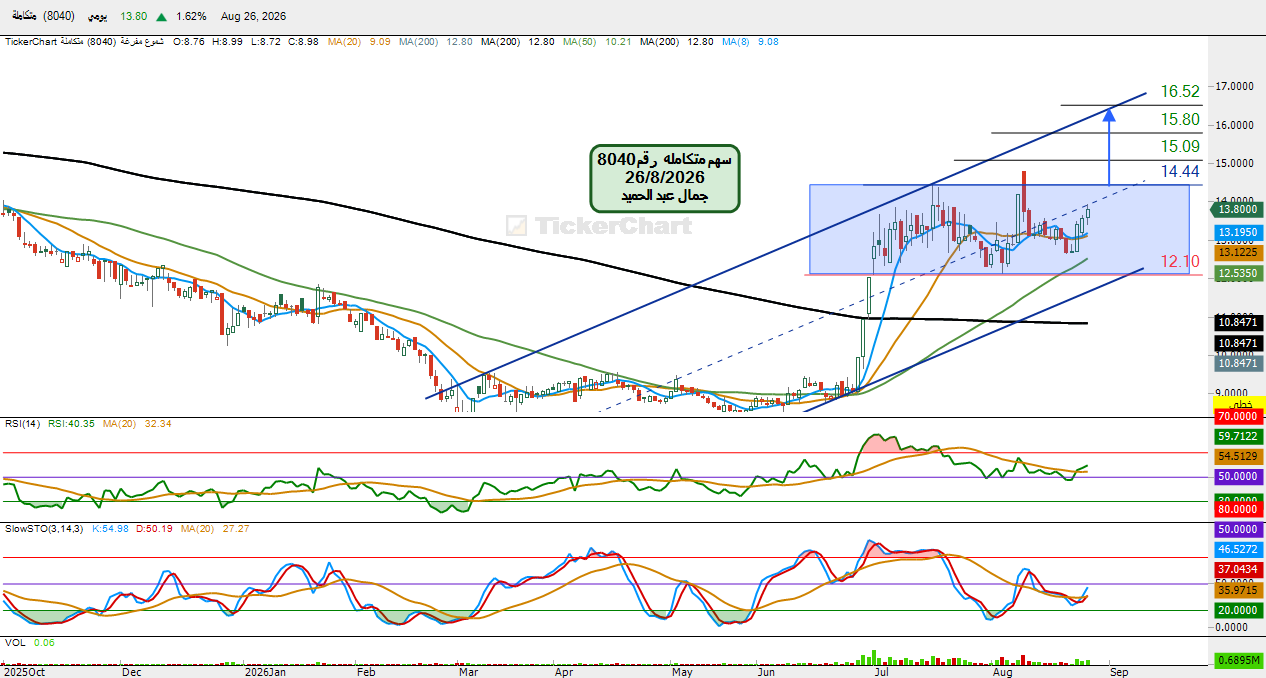This screenshot has width=1266, height=678.
Task: Click the blue 46.5272 stochastic tag
Action: point(1237,549)
